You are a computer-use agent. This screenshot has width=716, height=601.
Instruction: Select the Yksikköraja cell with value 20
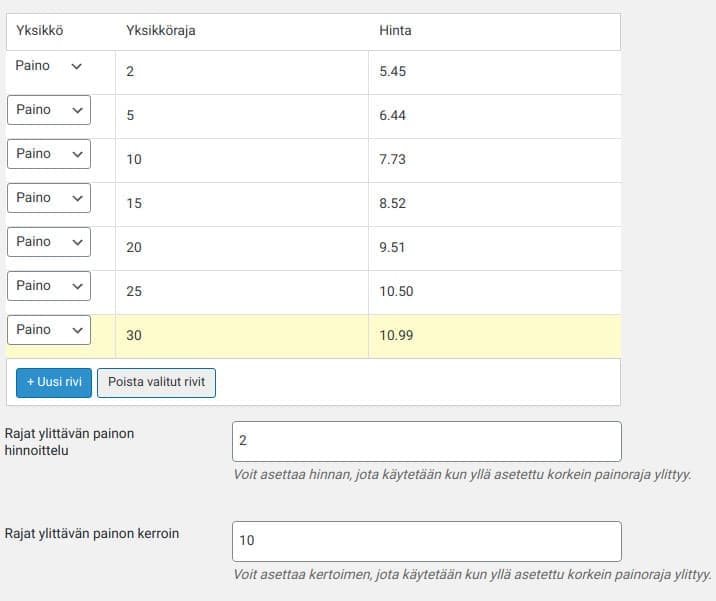241,248
